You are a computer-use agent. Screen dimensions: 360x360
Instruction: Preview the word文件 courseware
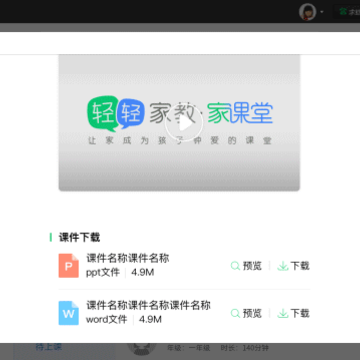coord(246,313)
